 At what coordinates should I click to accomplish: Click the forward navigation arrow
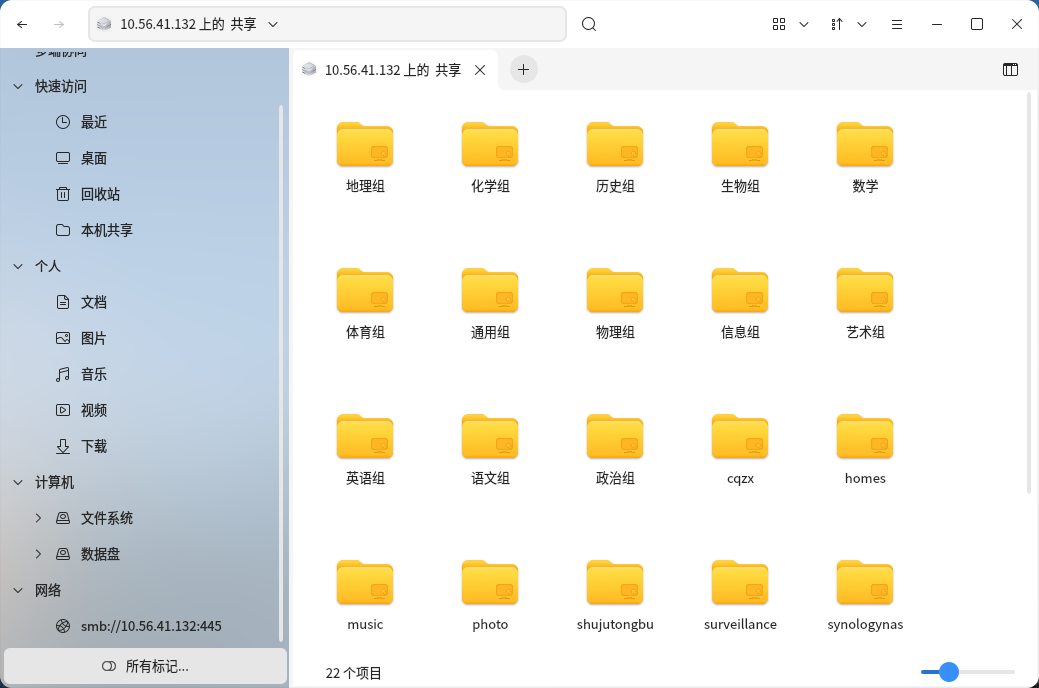coord(59,25)
